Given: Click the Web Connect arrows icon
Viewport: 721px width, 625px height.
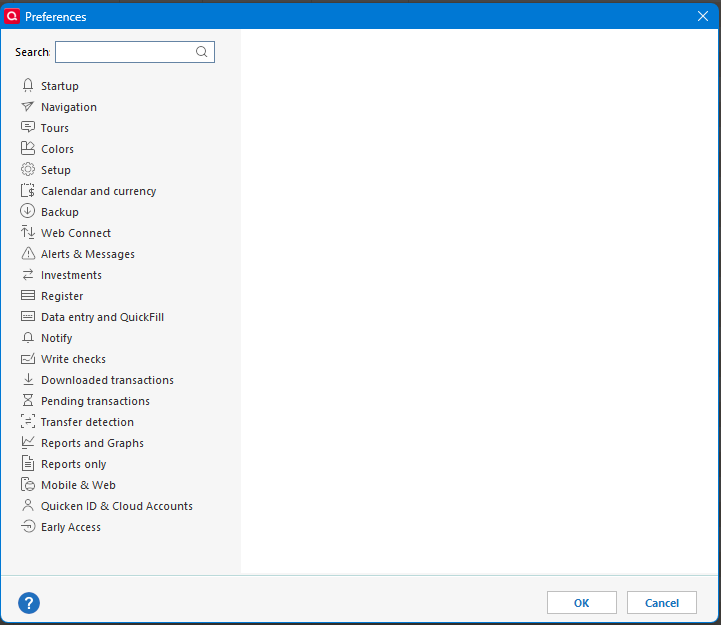Looking at the screenshot, I should [x=28, y=233].
